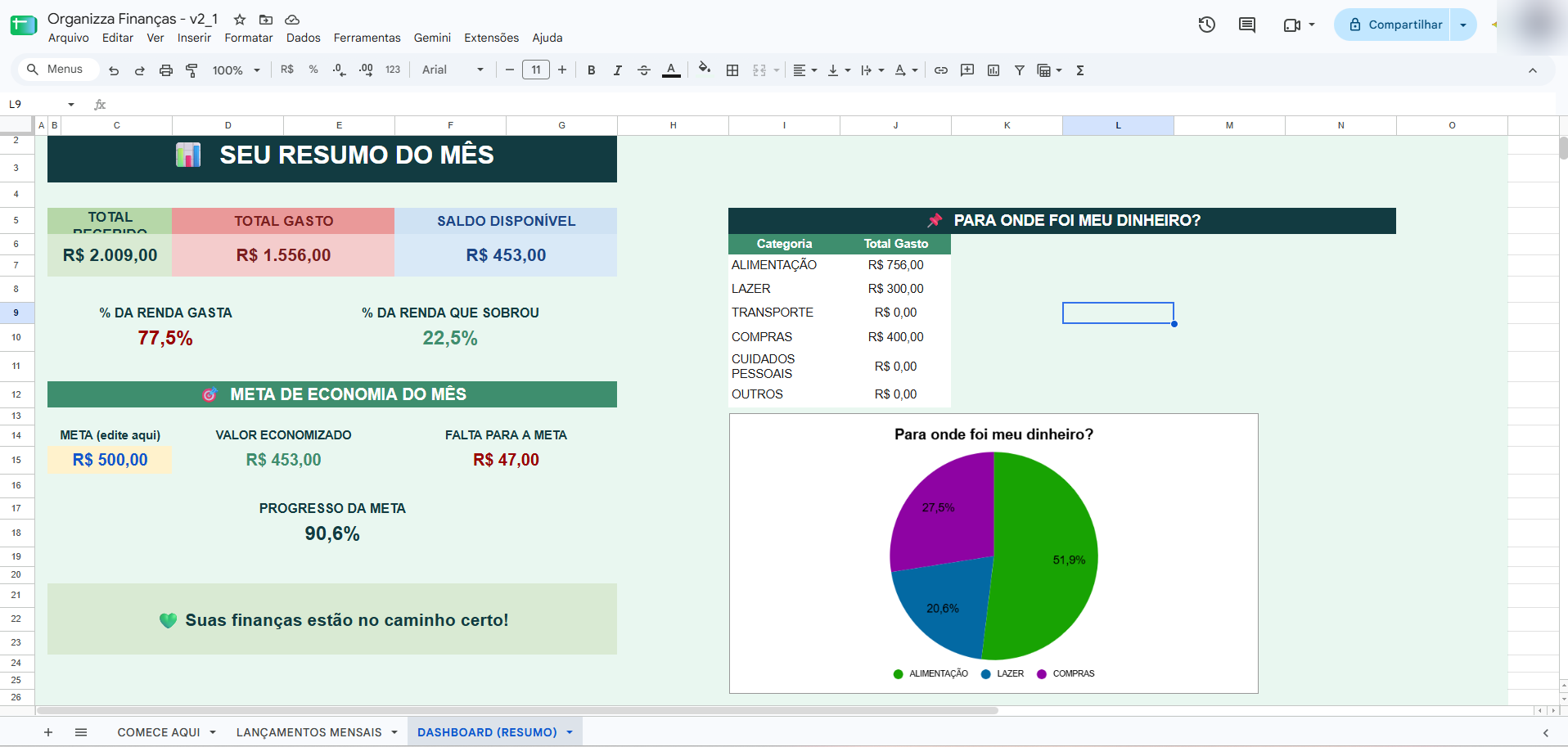The image size is (1568, 747).
Task: Click the Compartilhar button
Action: [1395, 25]
